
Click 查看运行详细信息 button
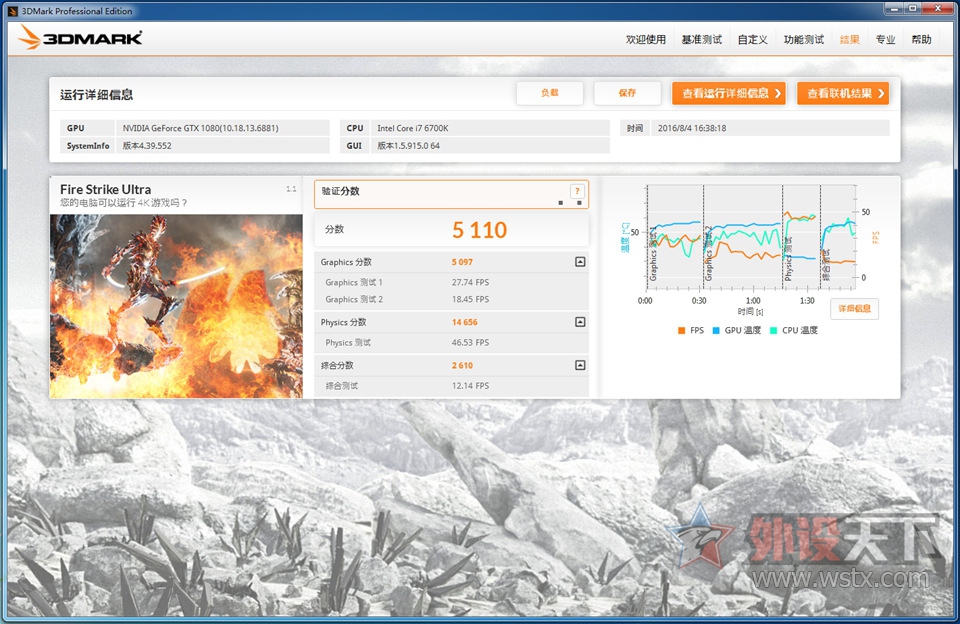pos(729,93)
